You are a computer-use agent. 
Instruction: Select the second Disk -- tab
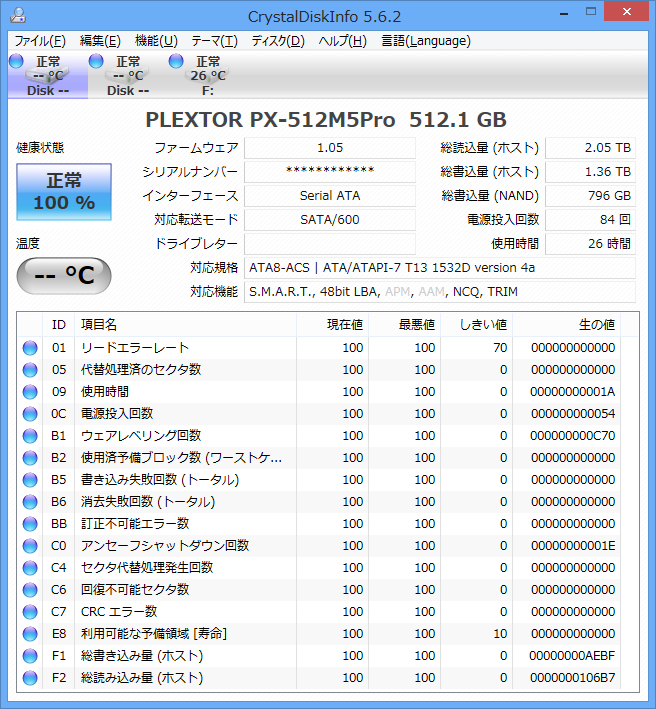pos(127,75)
